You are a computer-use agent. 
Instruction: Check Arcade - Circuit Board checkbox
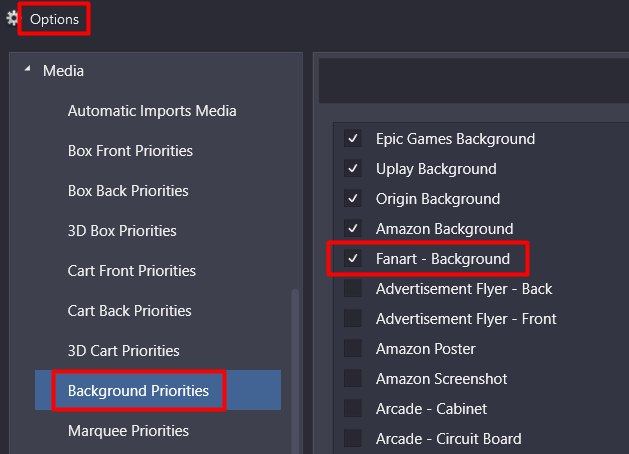[x=353, y=439]
